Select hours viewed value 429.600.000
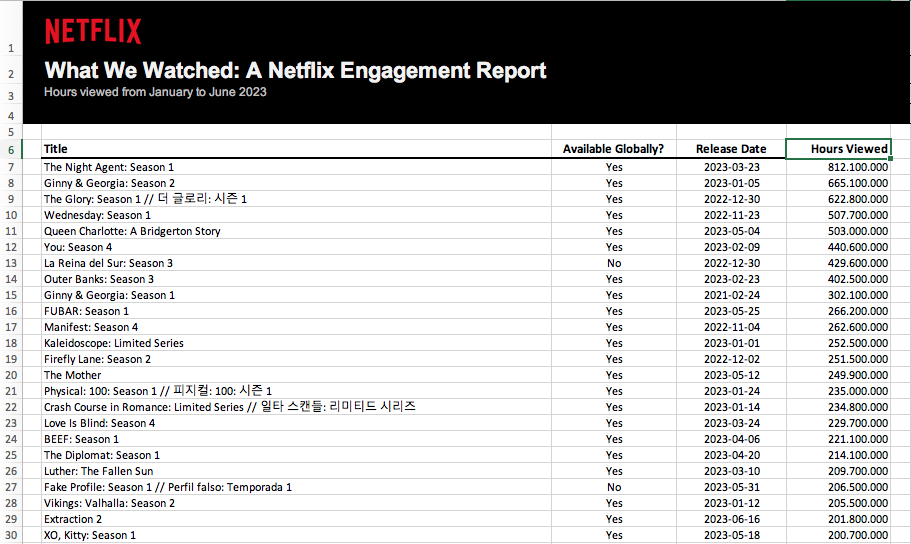Image resolution: width=911 pixels, height=544 pixels. [x=838, y=263]
